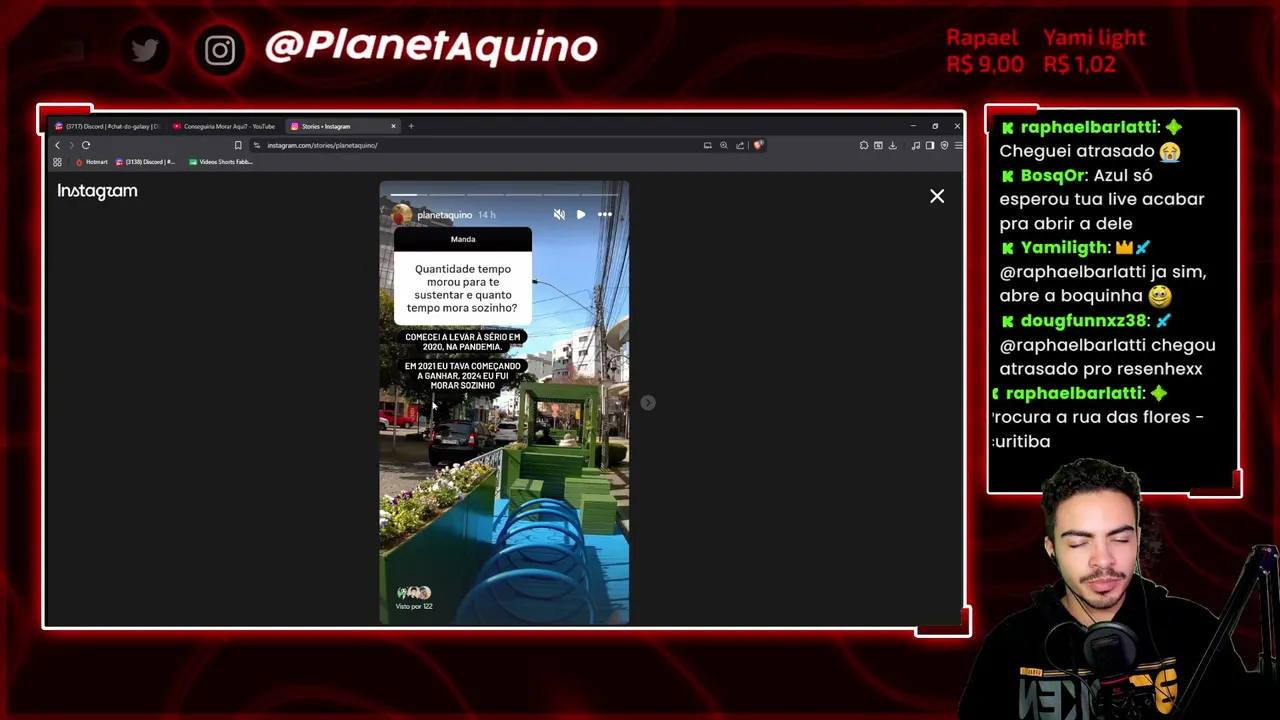
Task: Click the donor name 'Rapael' in the top corner
Action: (982, 38)
